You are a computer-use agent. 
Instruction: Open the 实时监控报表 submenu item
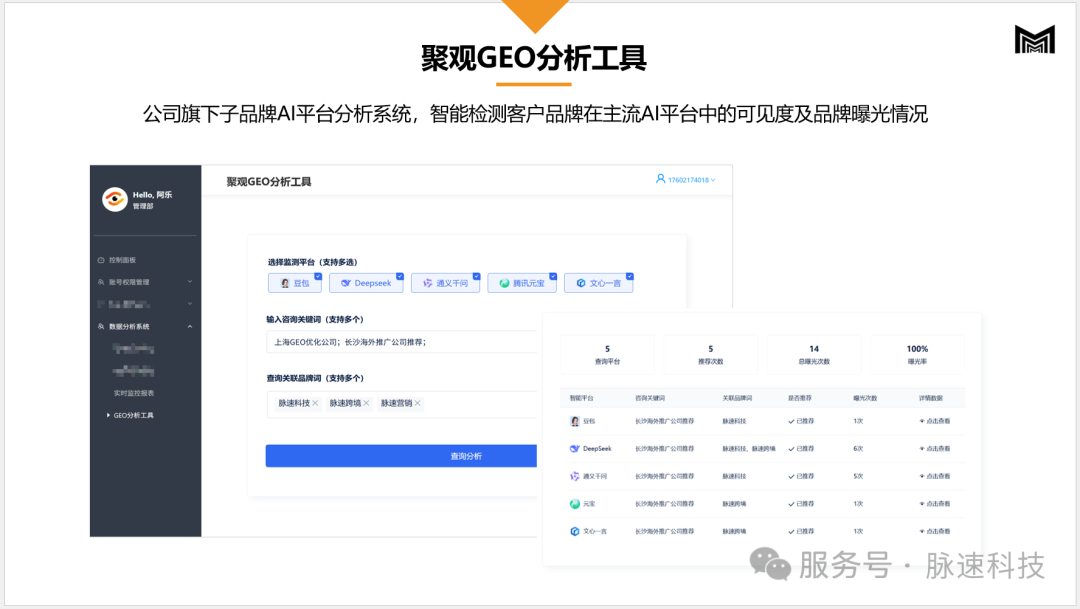point(134,393)
